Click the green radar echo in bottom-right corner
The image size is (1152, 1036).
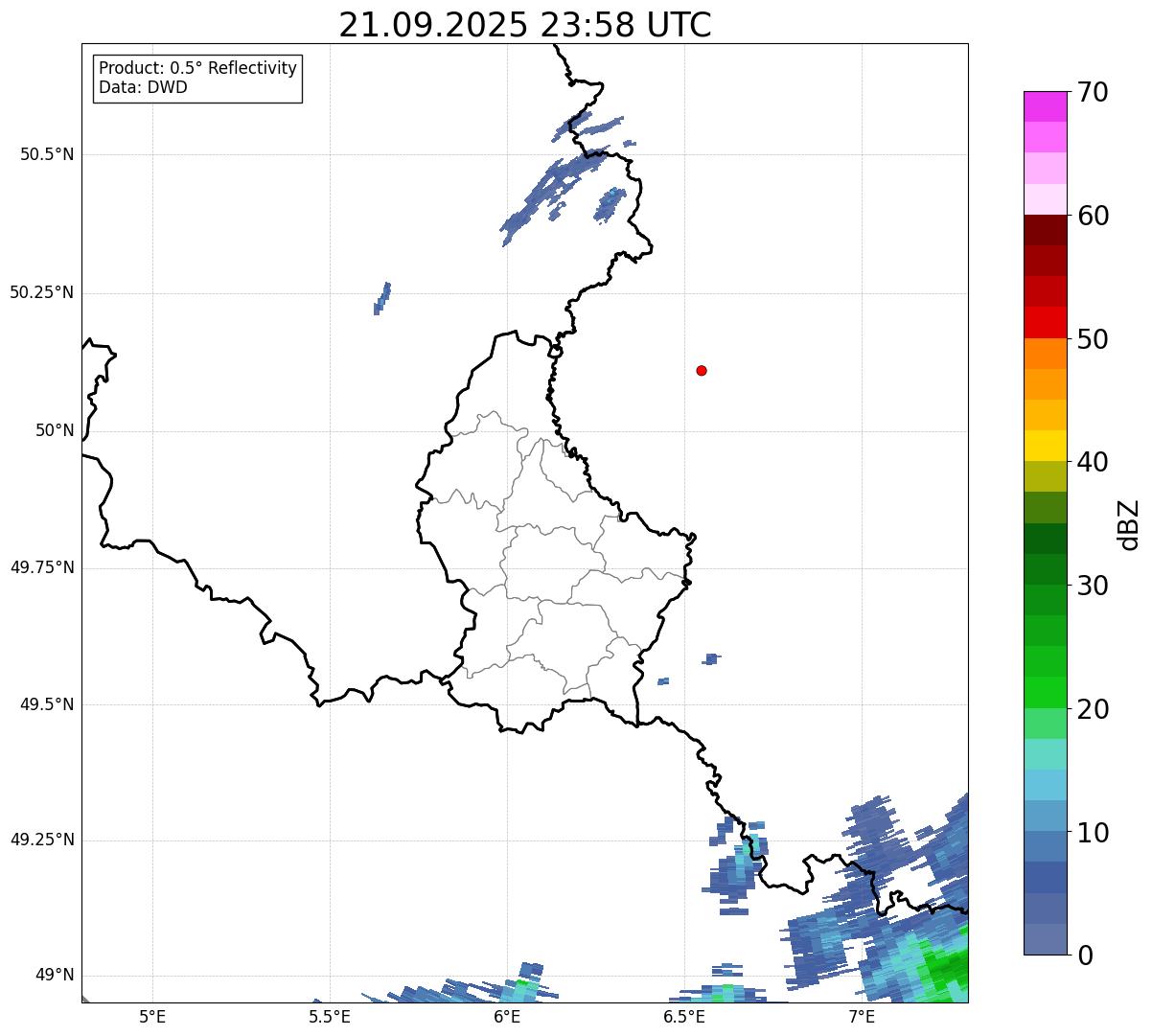[944, 966]
